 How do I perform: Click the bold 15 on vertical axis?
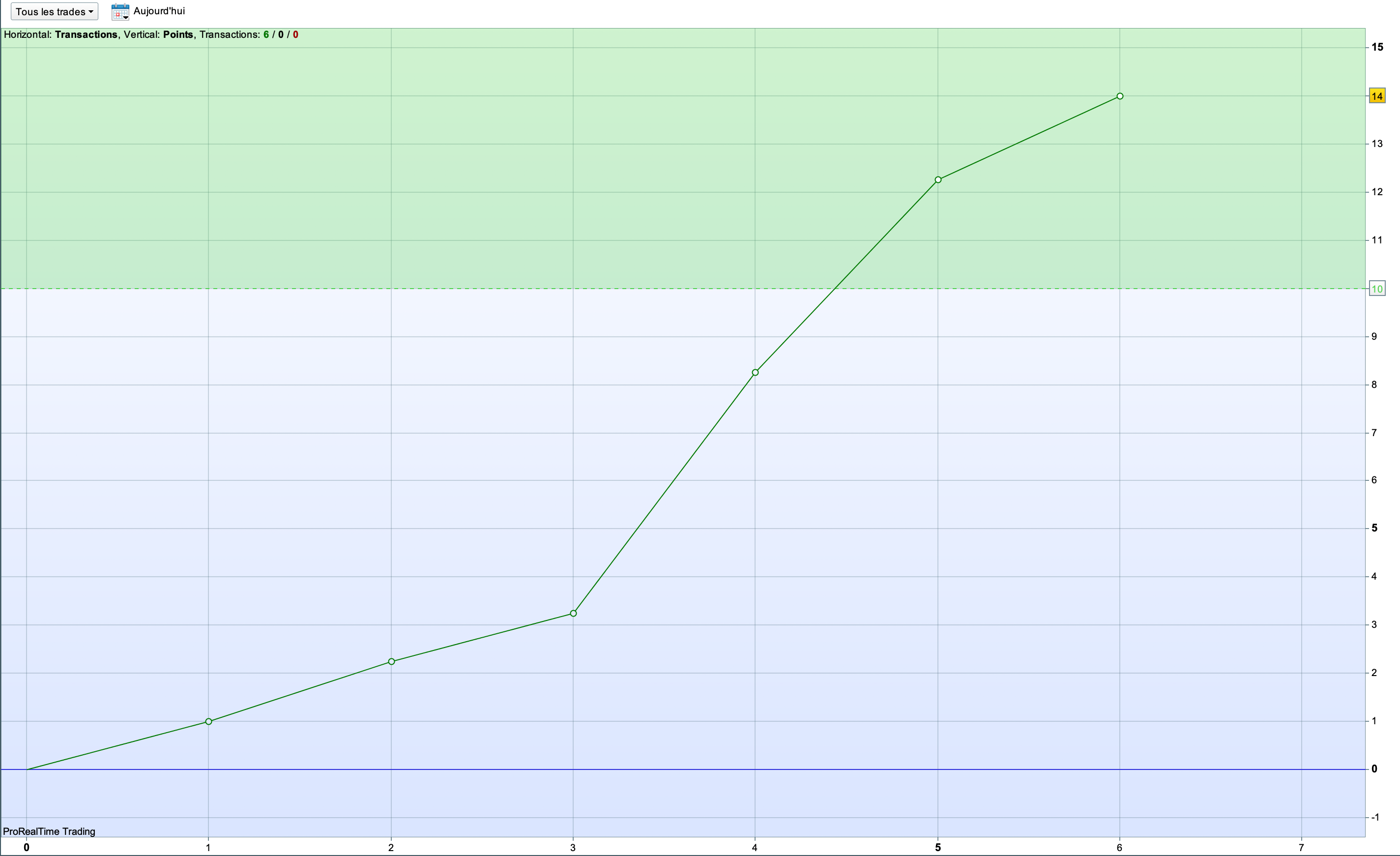tap(1377, 47)
